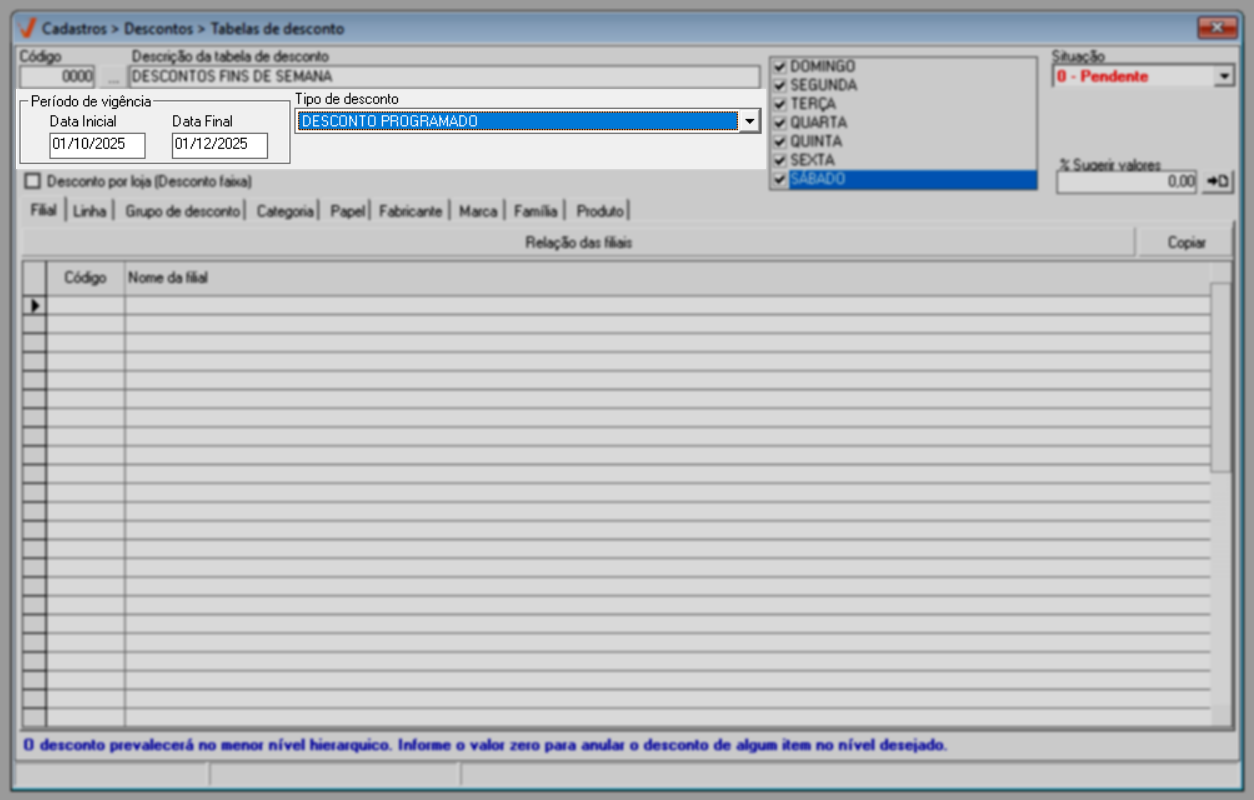
Task: Click the Data Inicial date field
Action: 97,145
